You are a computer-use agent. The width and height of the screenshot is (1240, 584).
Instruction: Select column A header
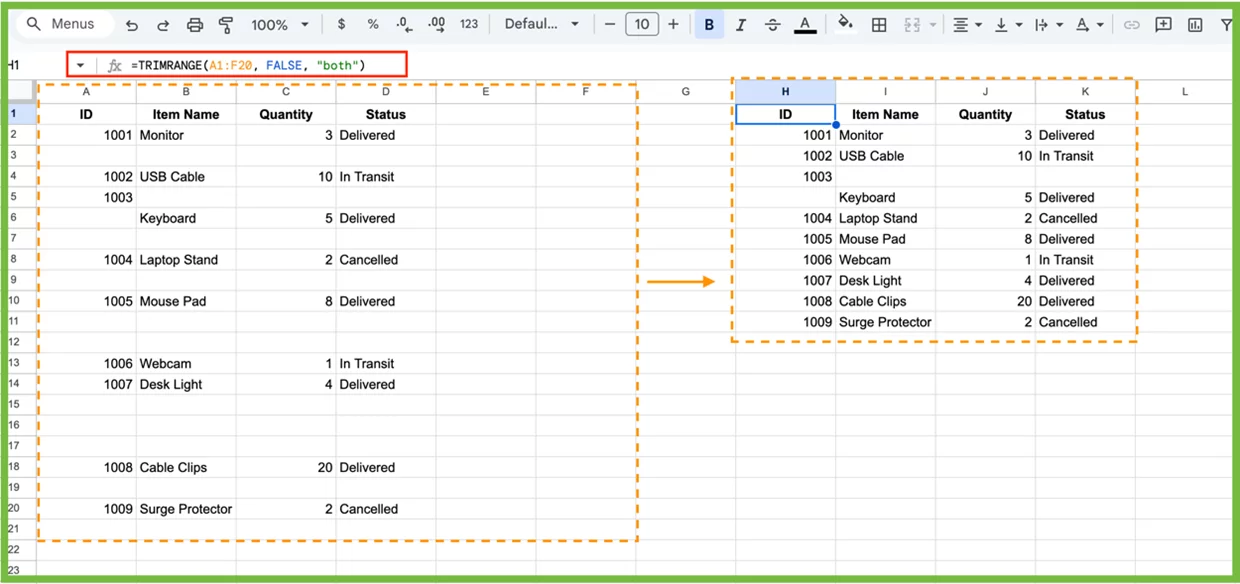tap(86, 92)
